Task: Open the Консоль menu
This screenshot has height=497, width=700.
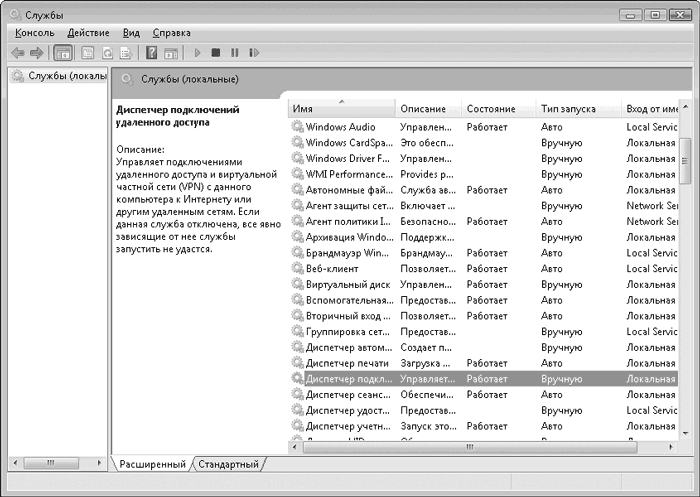Action: 35,33
